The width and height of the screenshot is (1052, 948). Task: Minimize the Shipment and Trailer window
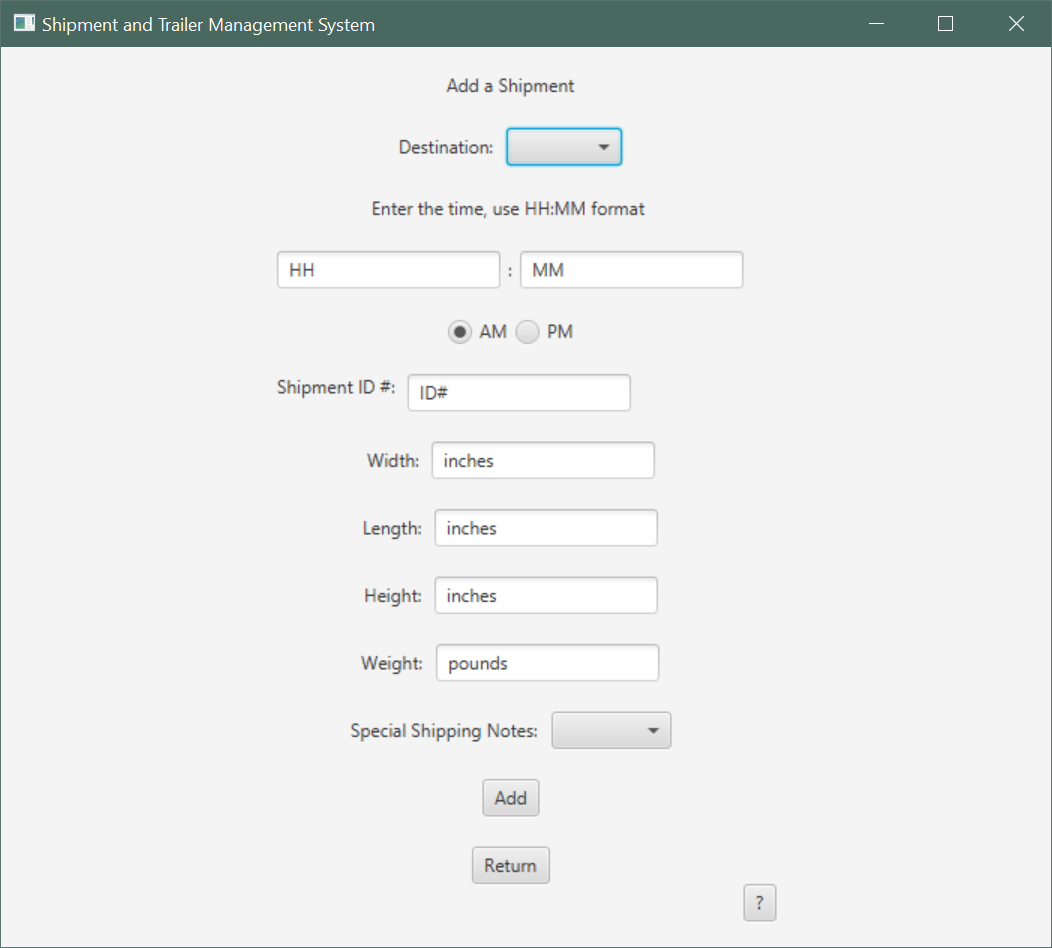[x=876, y=23]
